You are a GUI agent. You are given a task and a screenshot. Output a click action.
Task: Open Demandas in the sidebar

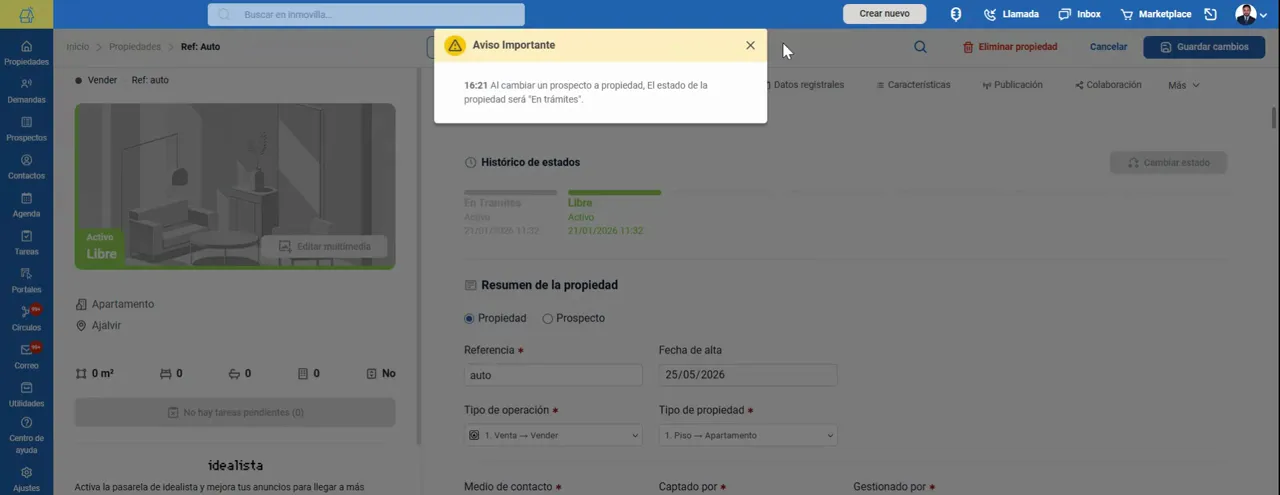pos(26,91)
